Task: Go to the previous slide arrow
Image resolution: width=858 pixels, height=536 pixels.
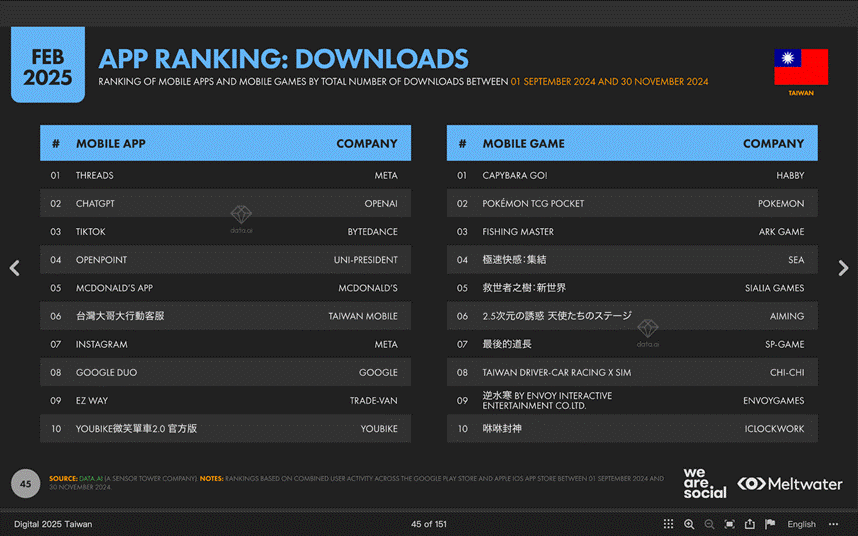Action: coord(15,268)
